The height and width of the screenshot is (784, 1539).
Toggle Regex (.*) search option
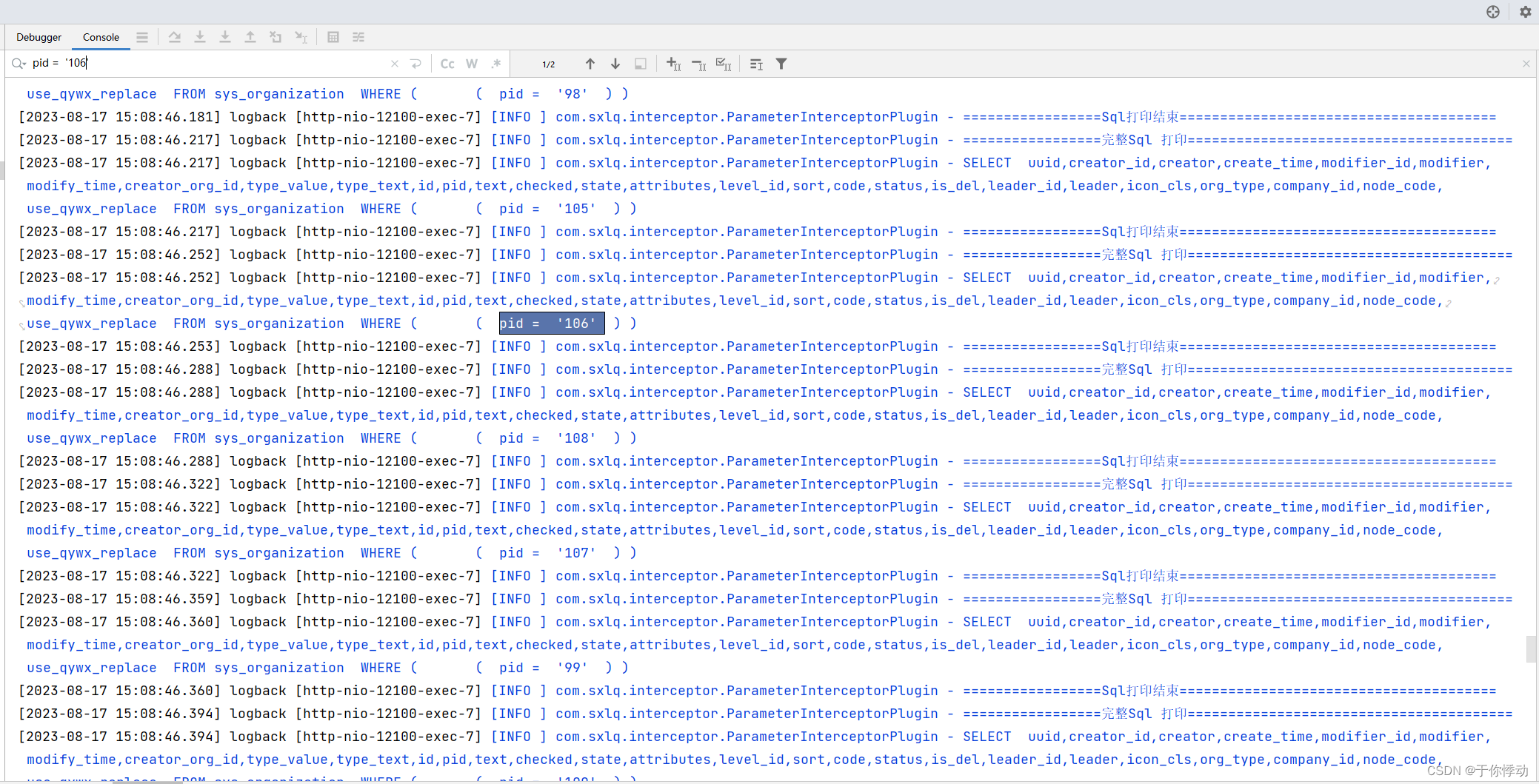tap(496, 64)
